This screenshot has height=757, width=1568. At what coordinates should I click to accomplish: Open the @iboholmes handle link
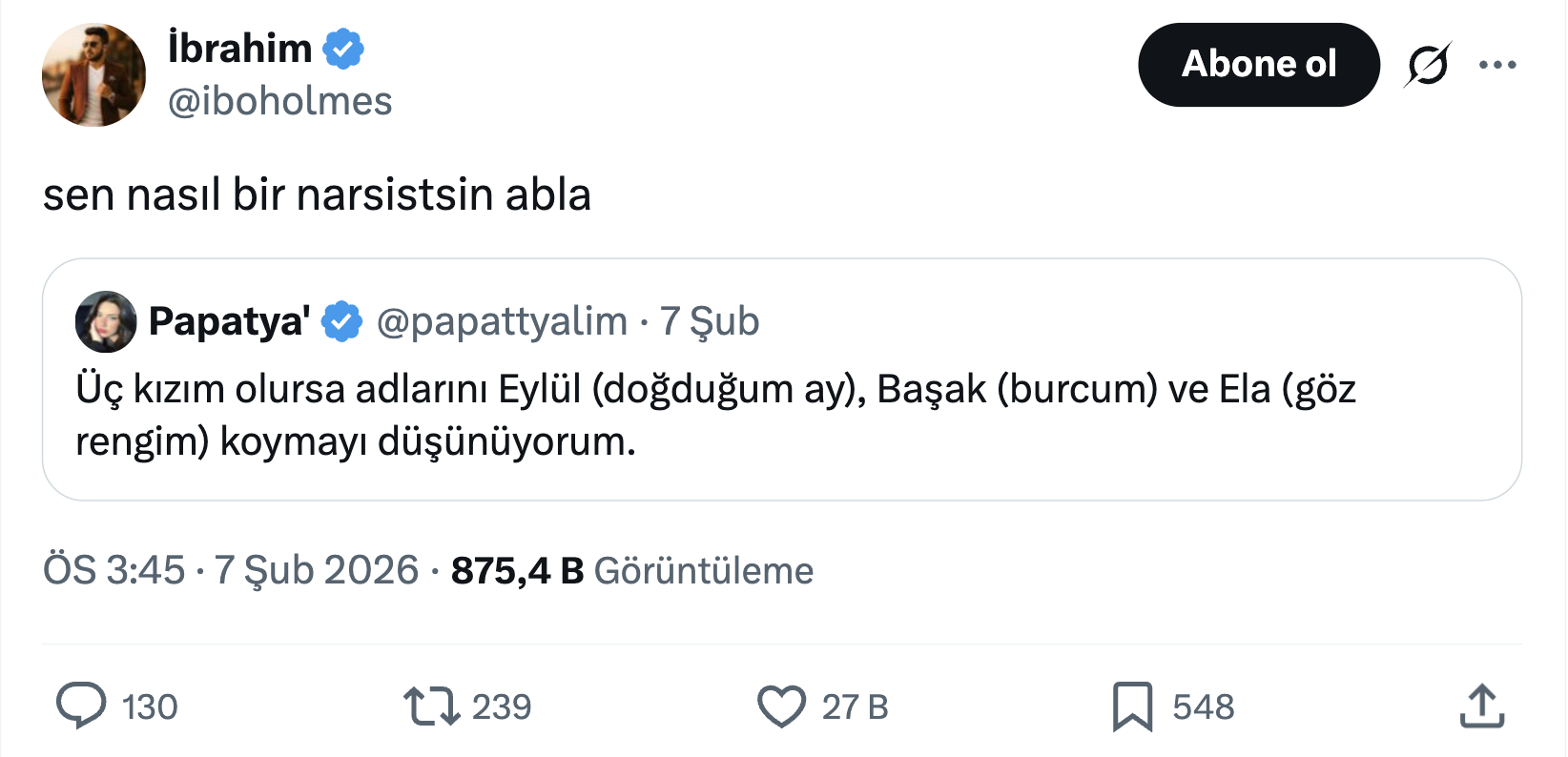[x=280, y=101]
